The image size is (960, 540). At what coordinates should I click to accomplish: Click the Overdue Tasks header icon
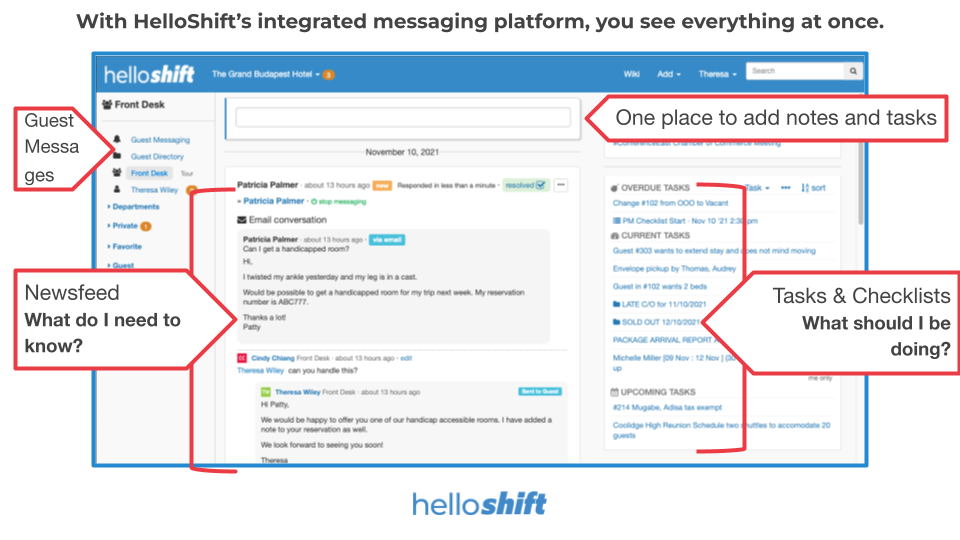pos(614,188)
